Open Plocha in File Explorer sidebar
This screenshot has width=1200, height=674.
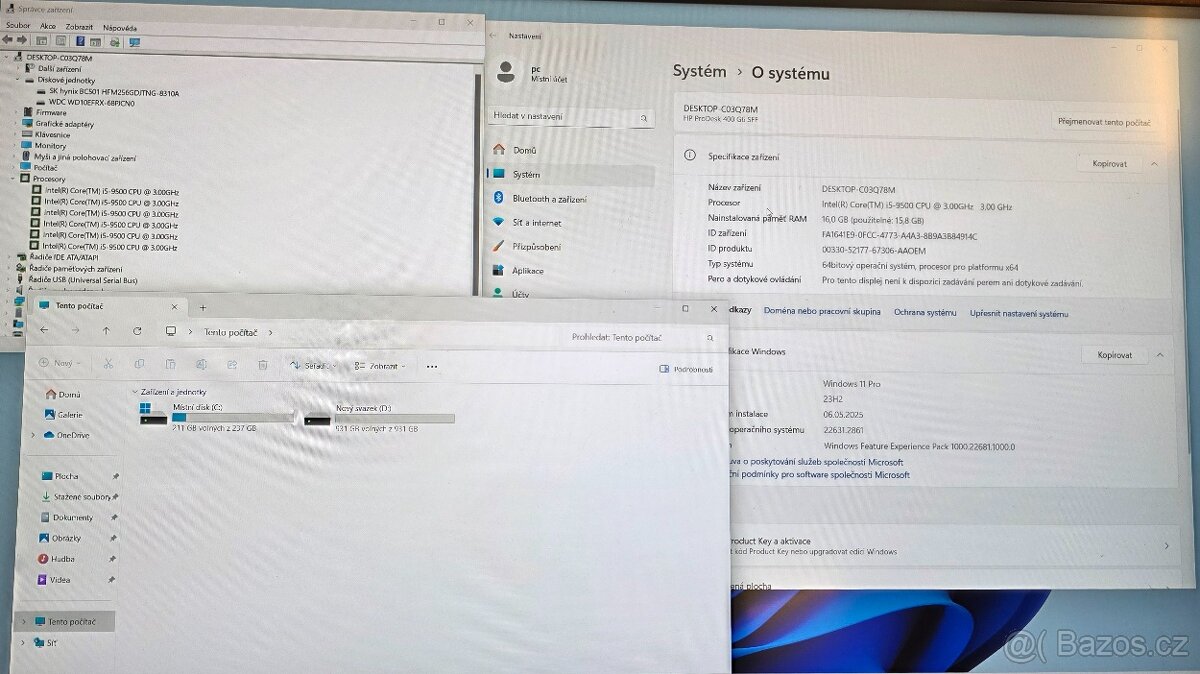59,476
